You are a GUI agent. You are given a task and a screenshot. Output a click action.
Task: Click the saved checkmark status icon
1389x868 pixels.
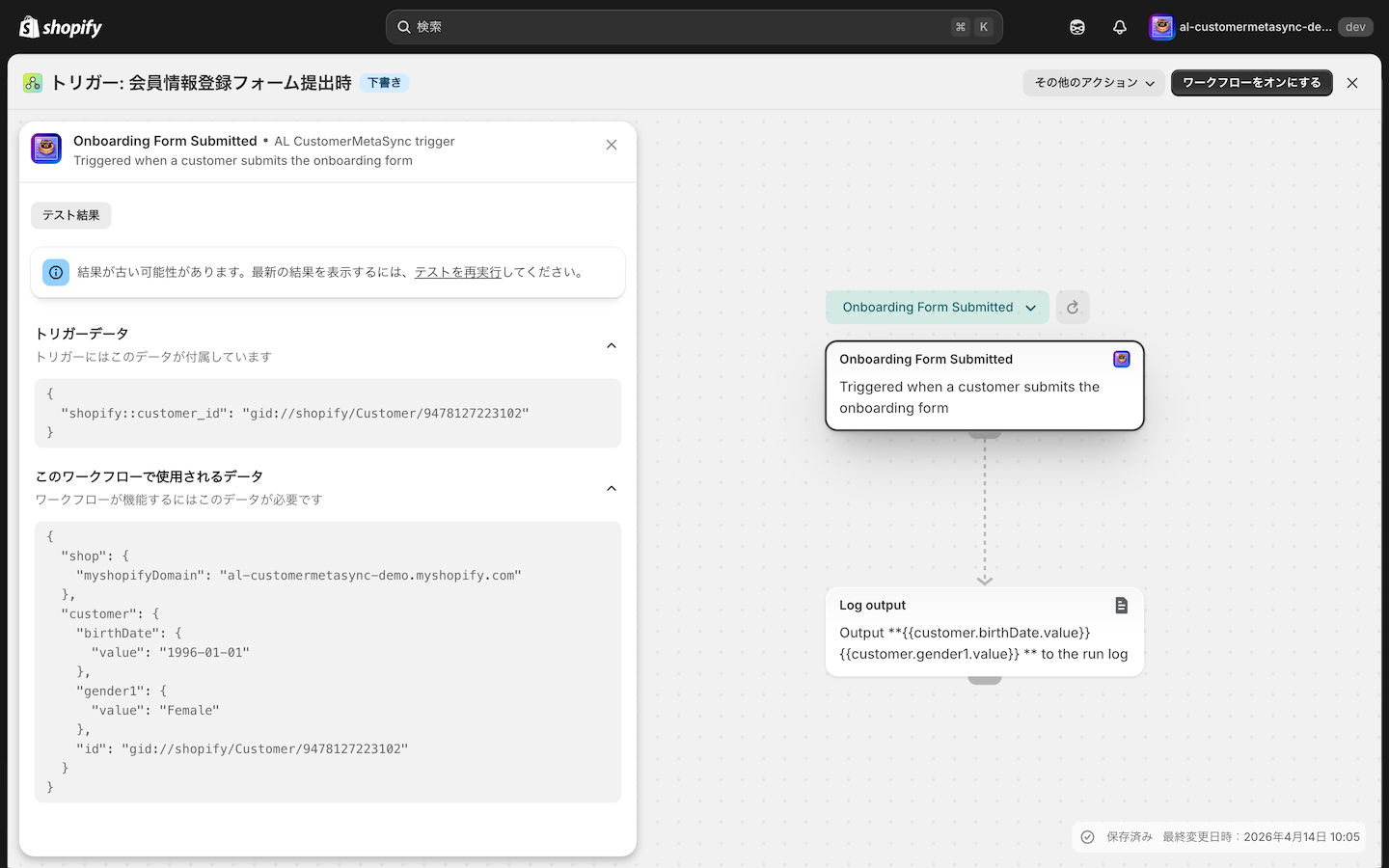(1088, 837)
